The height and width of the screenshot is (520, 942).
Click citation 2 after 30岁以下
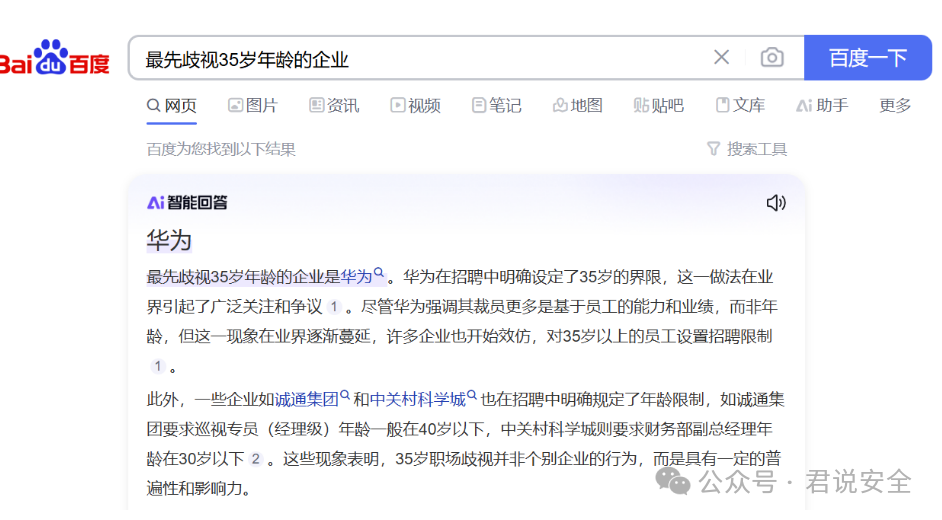(255, 459)
